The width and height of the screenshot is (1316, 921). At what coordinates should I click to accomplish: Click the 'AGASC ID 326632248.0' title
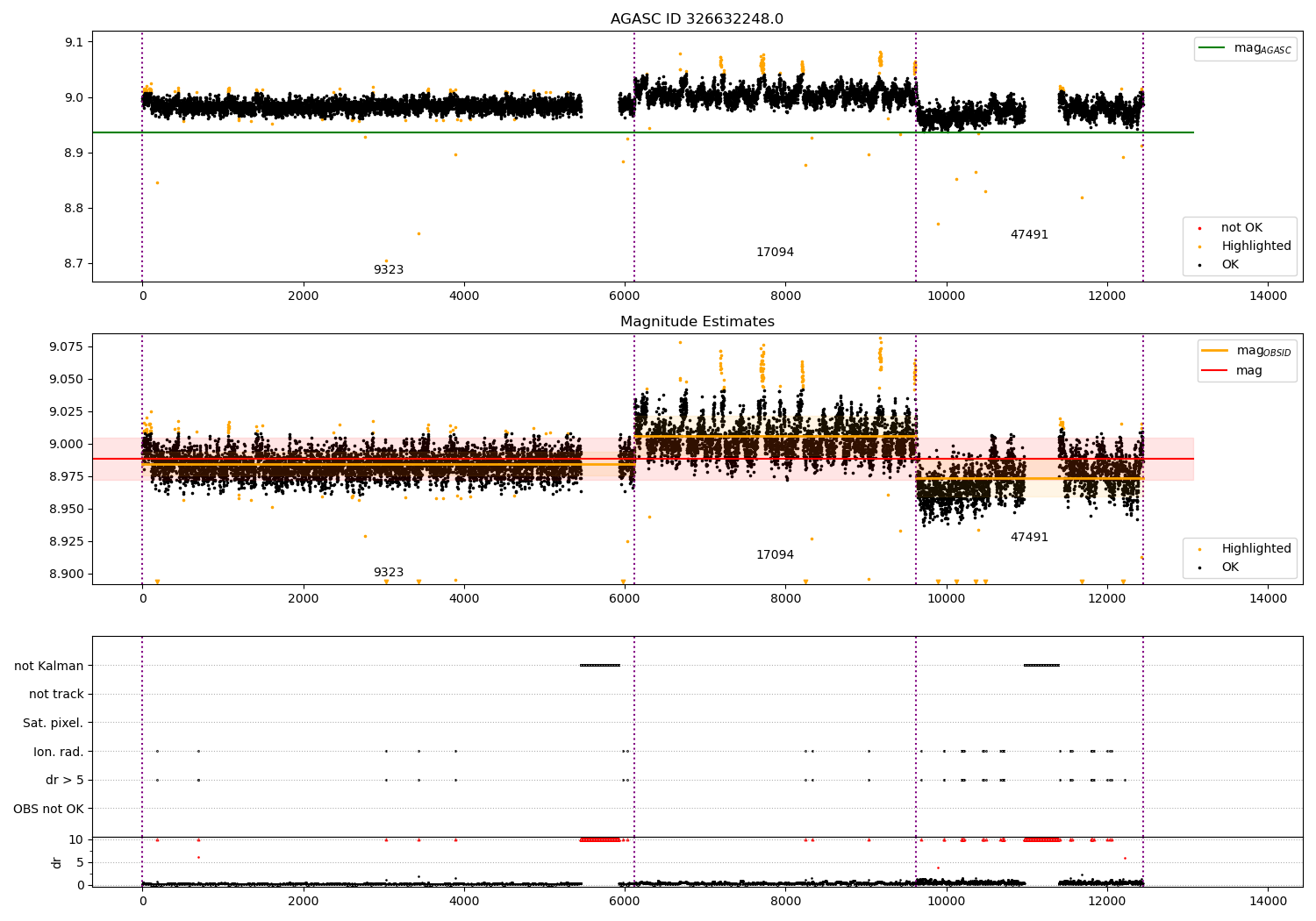[x=697, y=19]
